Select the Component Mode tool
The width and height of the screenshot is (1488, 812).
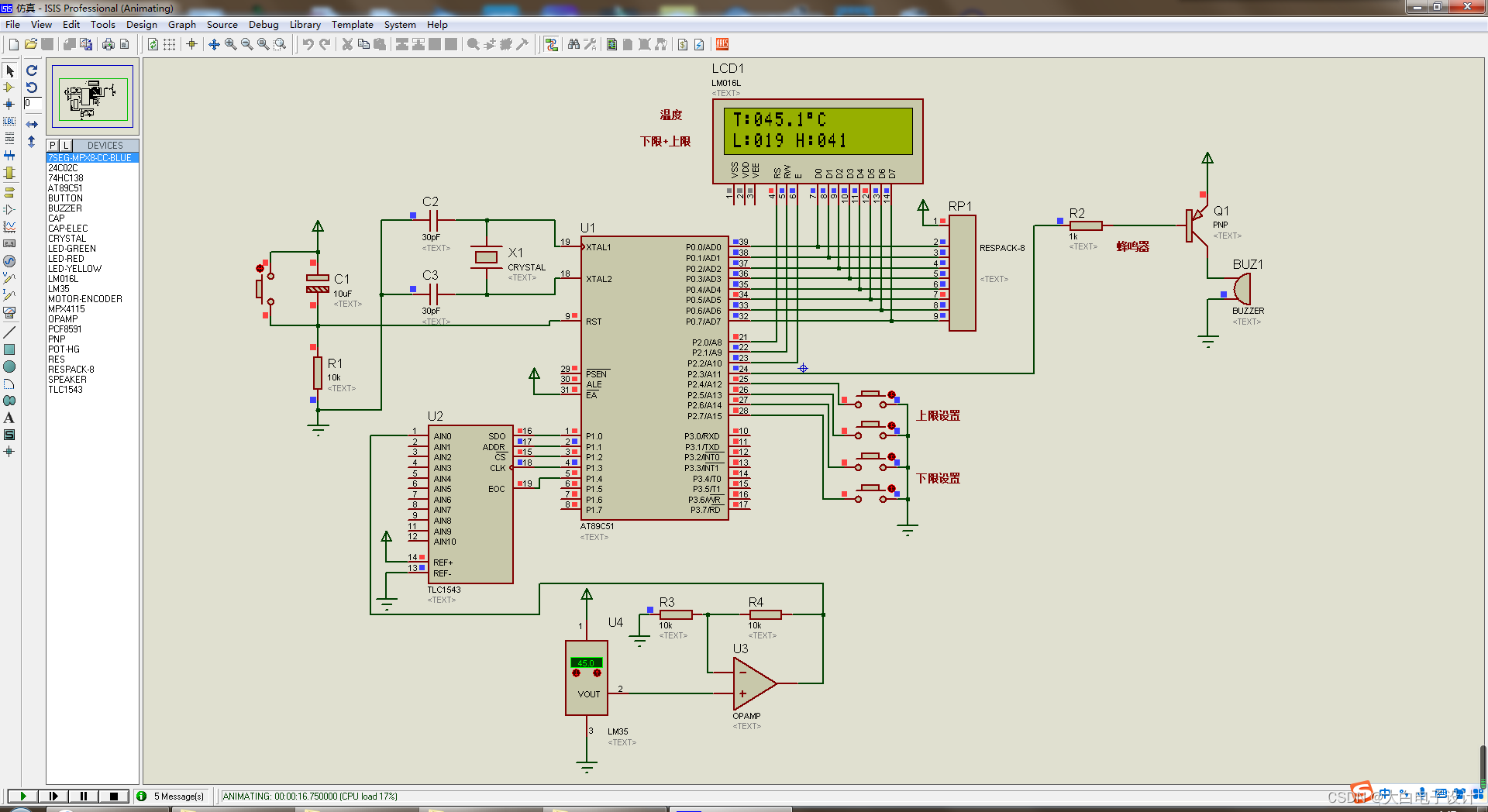click(9, 88)
